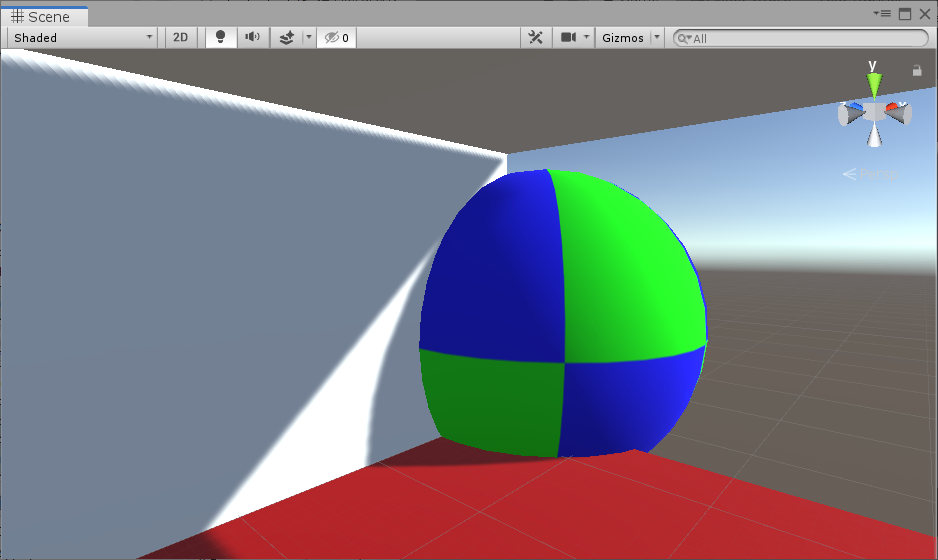Focus the scene search All field

(805, 38)
